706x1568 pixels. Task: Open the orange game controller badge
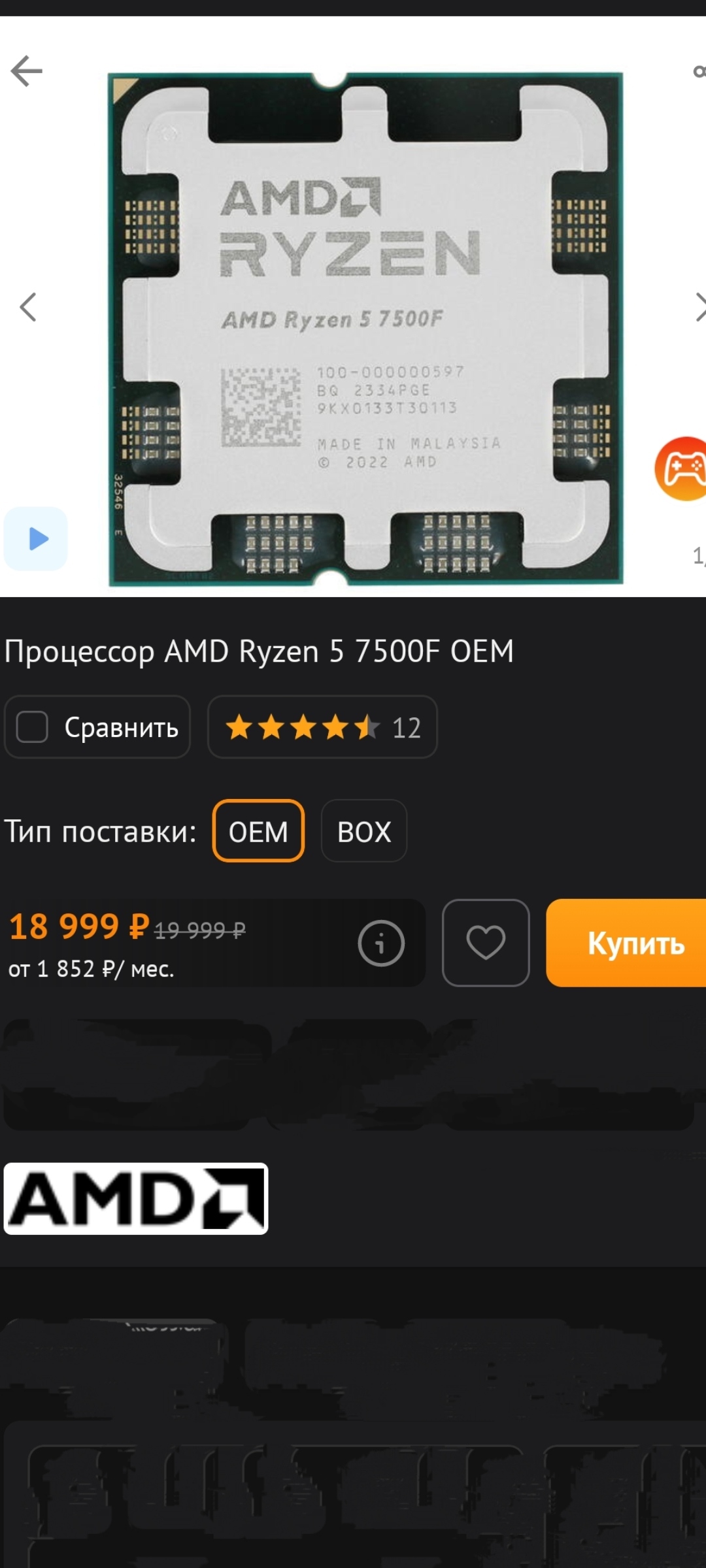pos(681,468)
